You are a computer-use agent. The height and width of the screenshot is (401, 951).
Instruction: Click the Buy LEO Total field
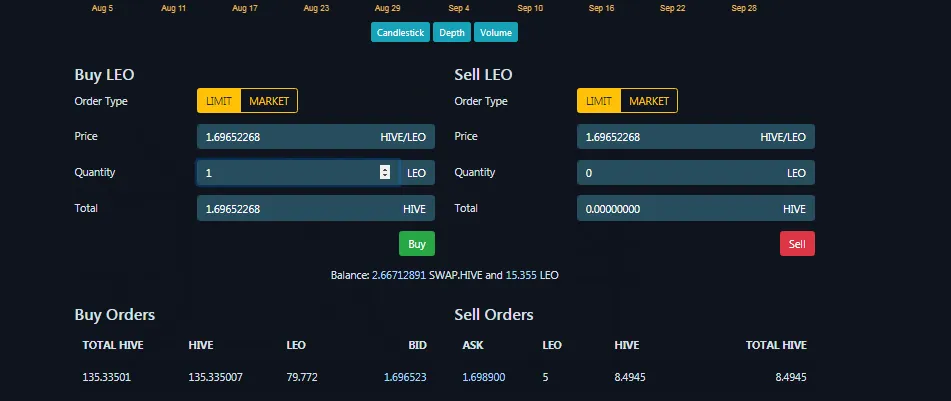point(315,209)
